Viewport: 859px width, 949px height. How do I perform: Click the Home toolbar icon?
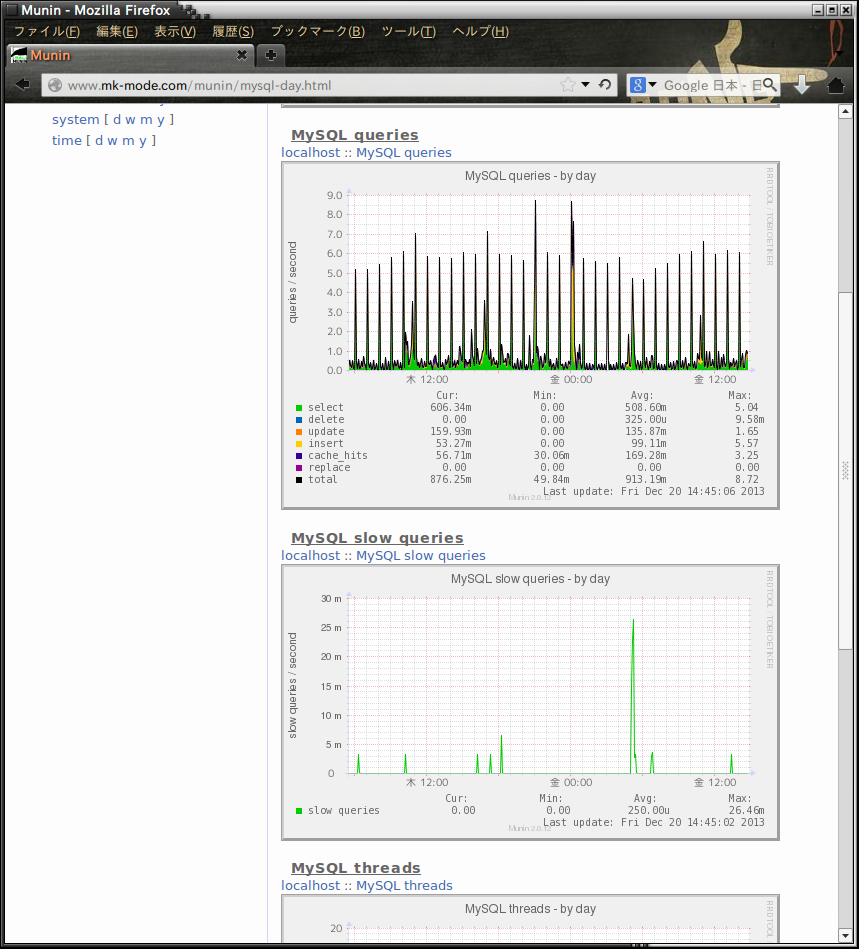coord(836,84)
